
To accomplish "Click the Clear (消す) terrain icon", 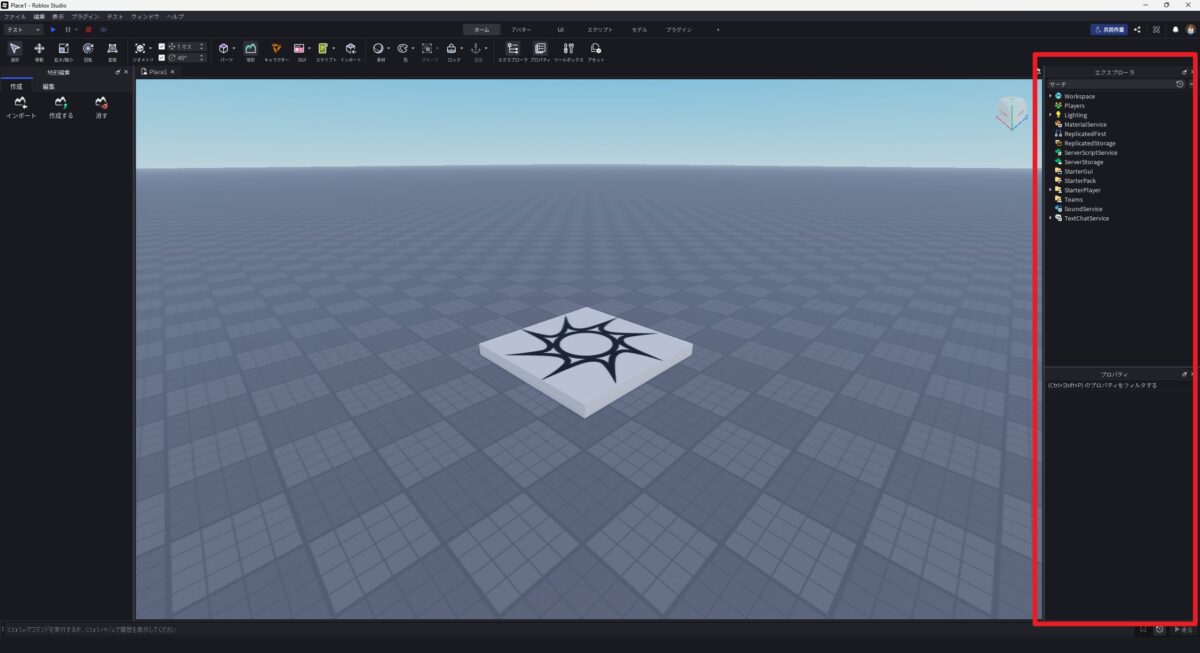I will pos(101,105).
